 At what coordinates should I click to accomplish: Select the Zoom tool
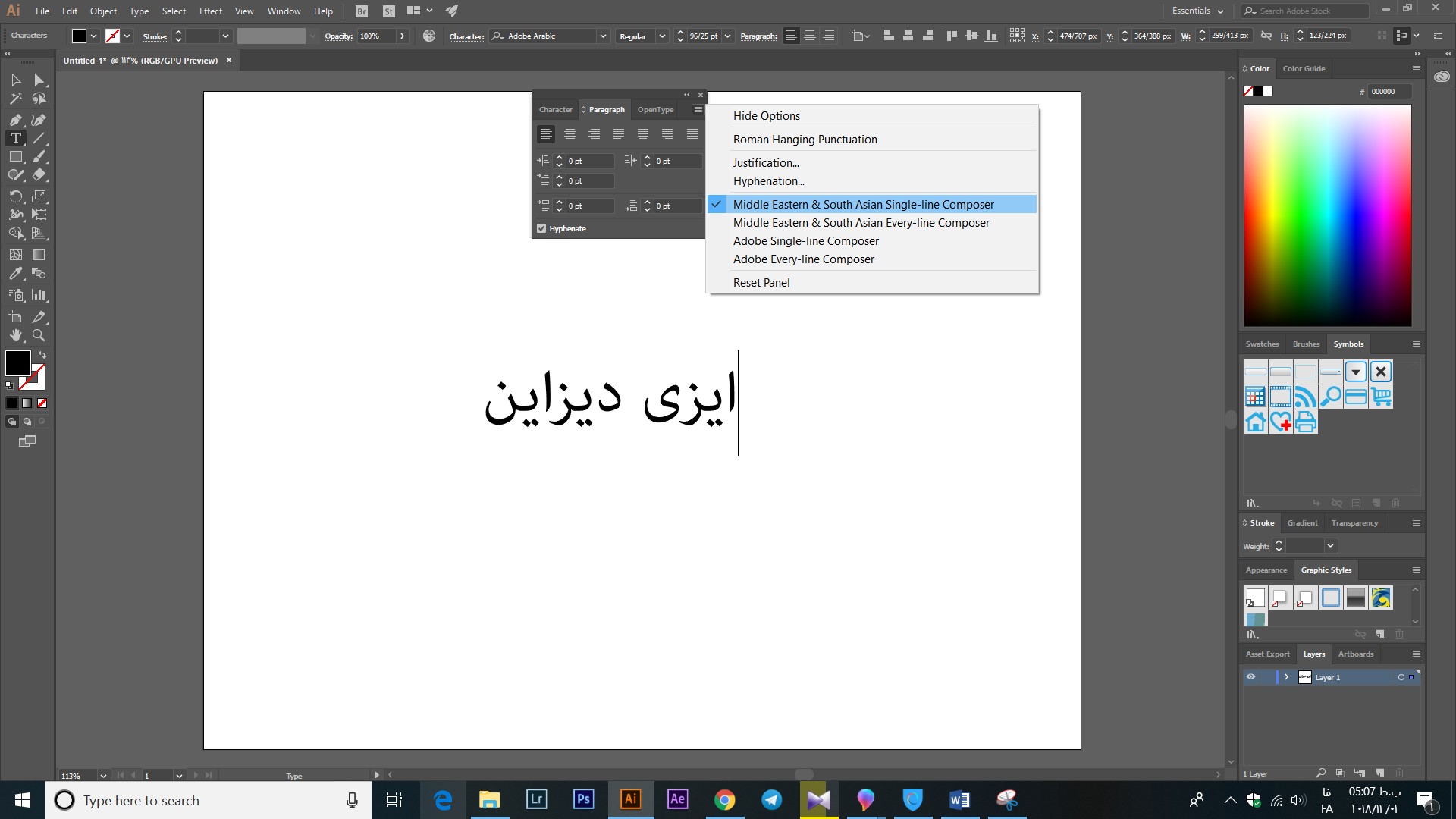pos(39,335)
